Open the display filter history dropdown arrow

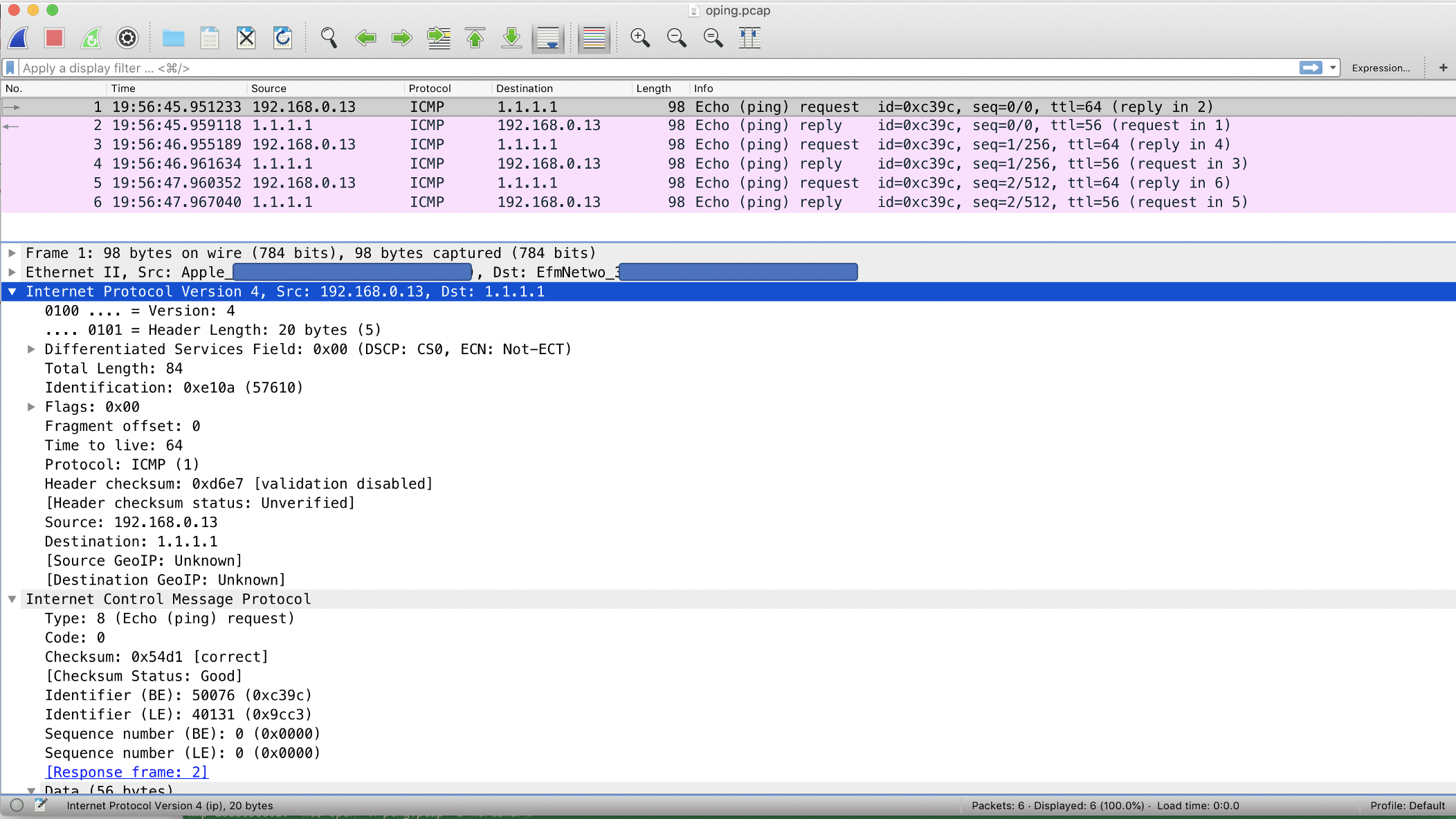tap(1333, 68)
